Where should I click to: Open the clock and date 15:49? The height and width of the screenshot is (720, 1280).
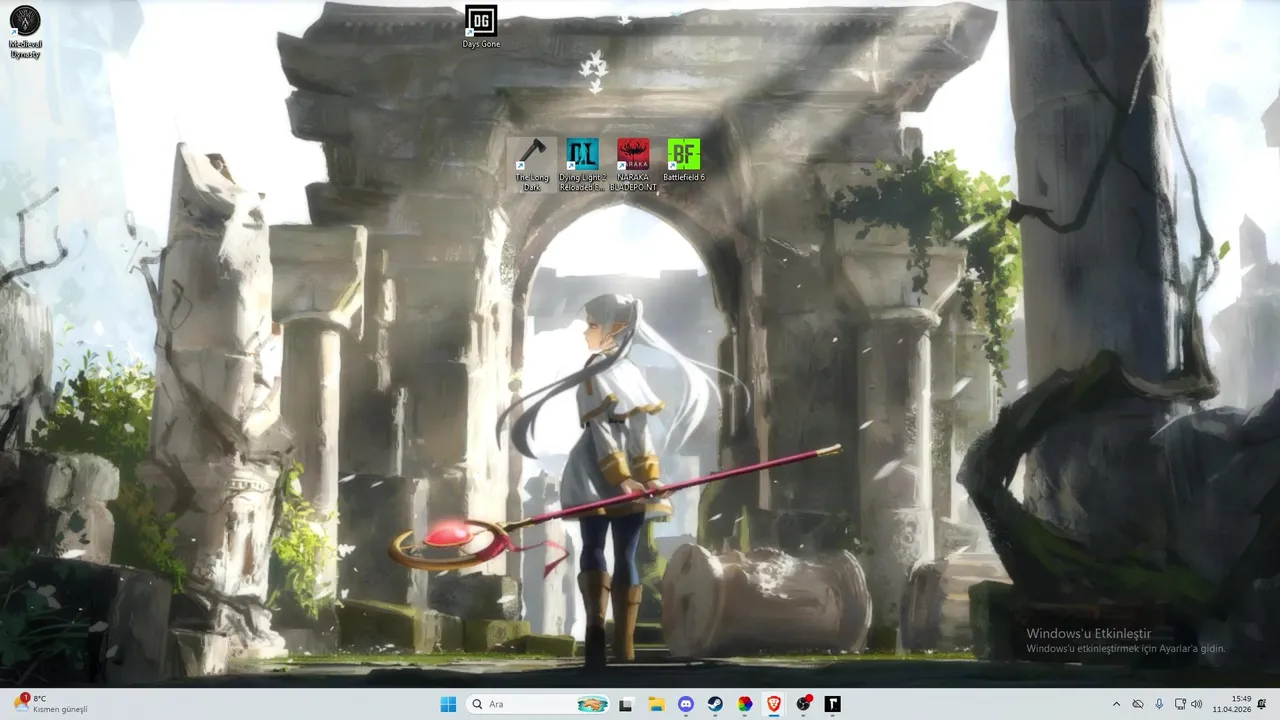point(1232,704)
